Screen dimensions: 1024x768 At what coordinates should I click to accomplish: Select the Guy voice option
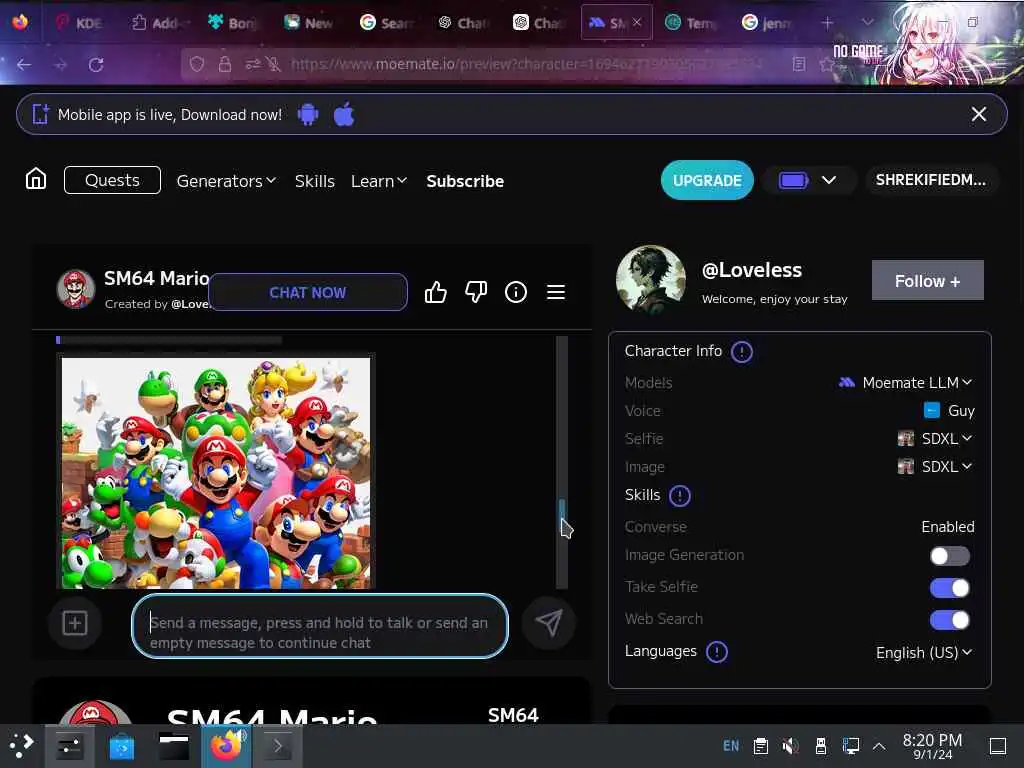point(949,411)
